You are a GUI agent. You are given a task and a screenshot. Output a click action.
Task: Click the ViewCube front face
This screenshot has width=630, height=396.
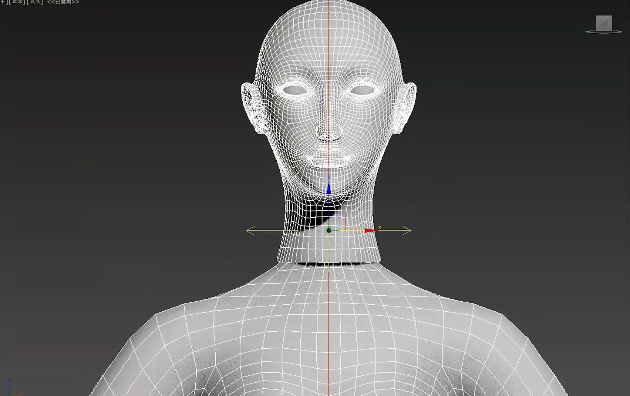603,23
